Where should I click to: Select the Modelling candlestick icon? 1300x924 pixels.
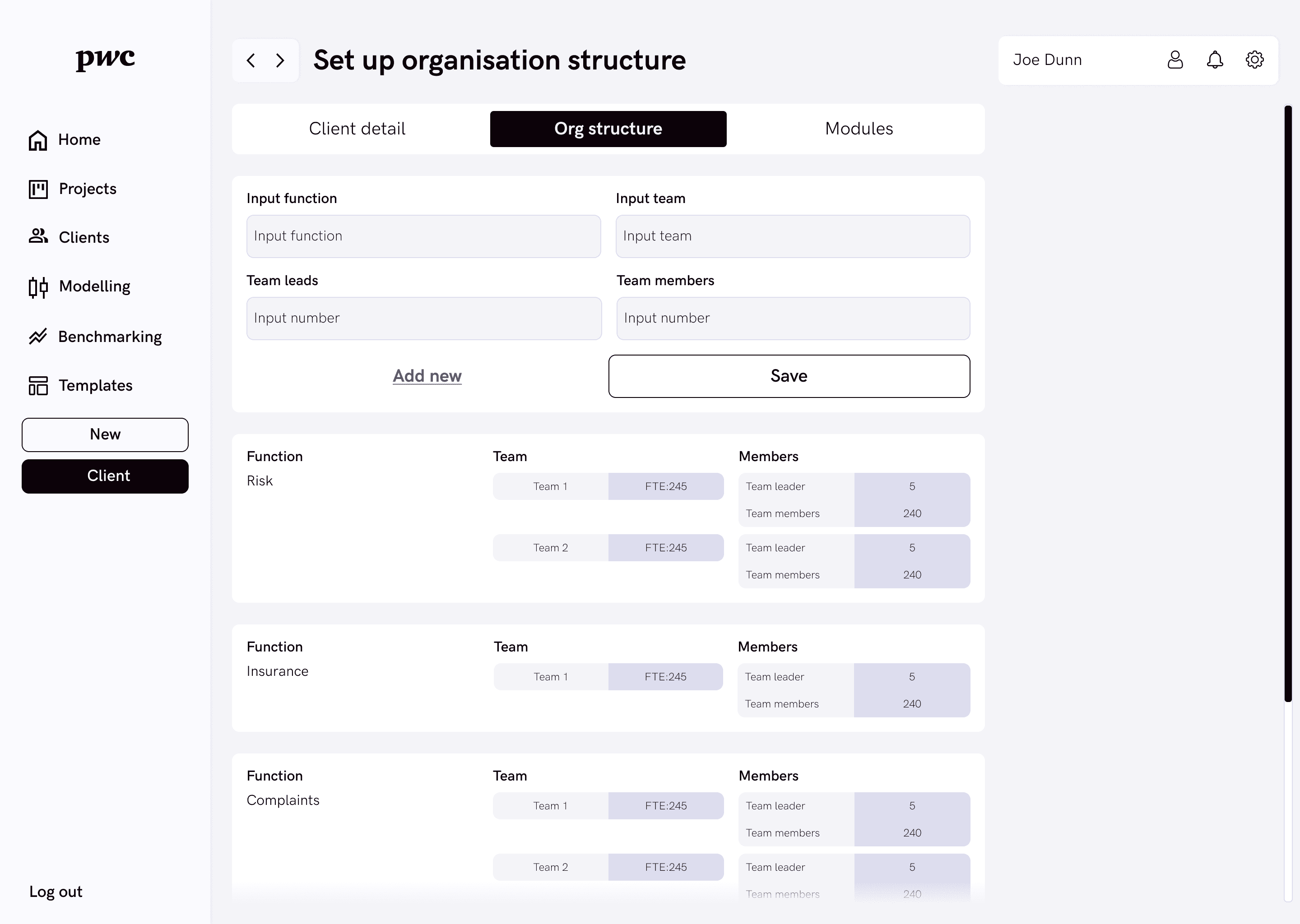38,287
